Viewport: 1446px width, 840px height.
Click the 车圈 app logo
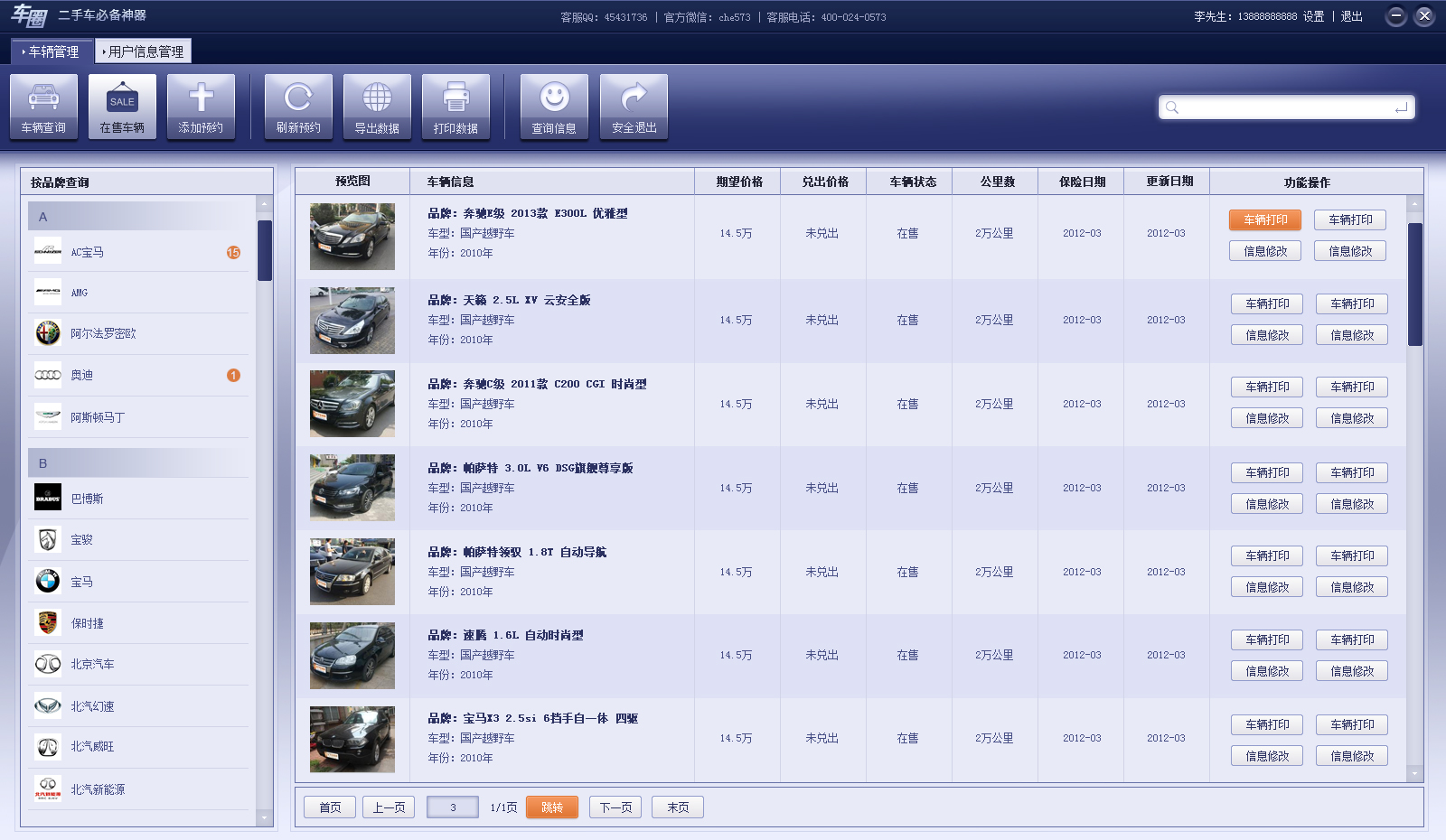pos(29,15)
